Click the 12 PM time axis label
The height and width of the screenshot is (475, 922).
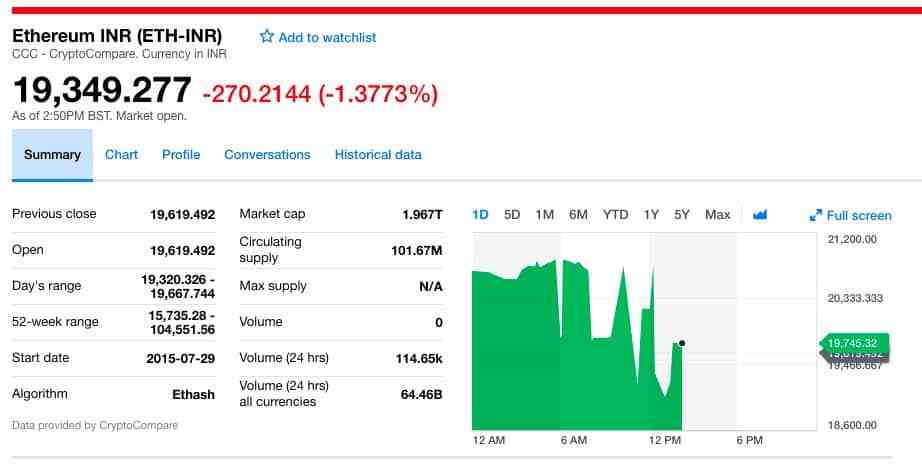(665, 440)
